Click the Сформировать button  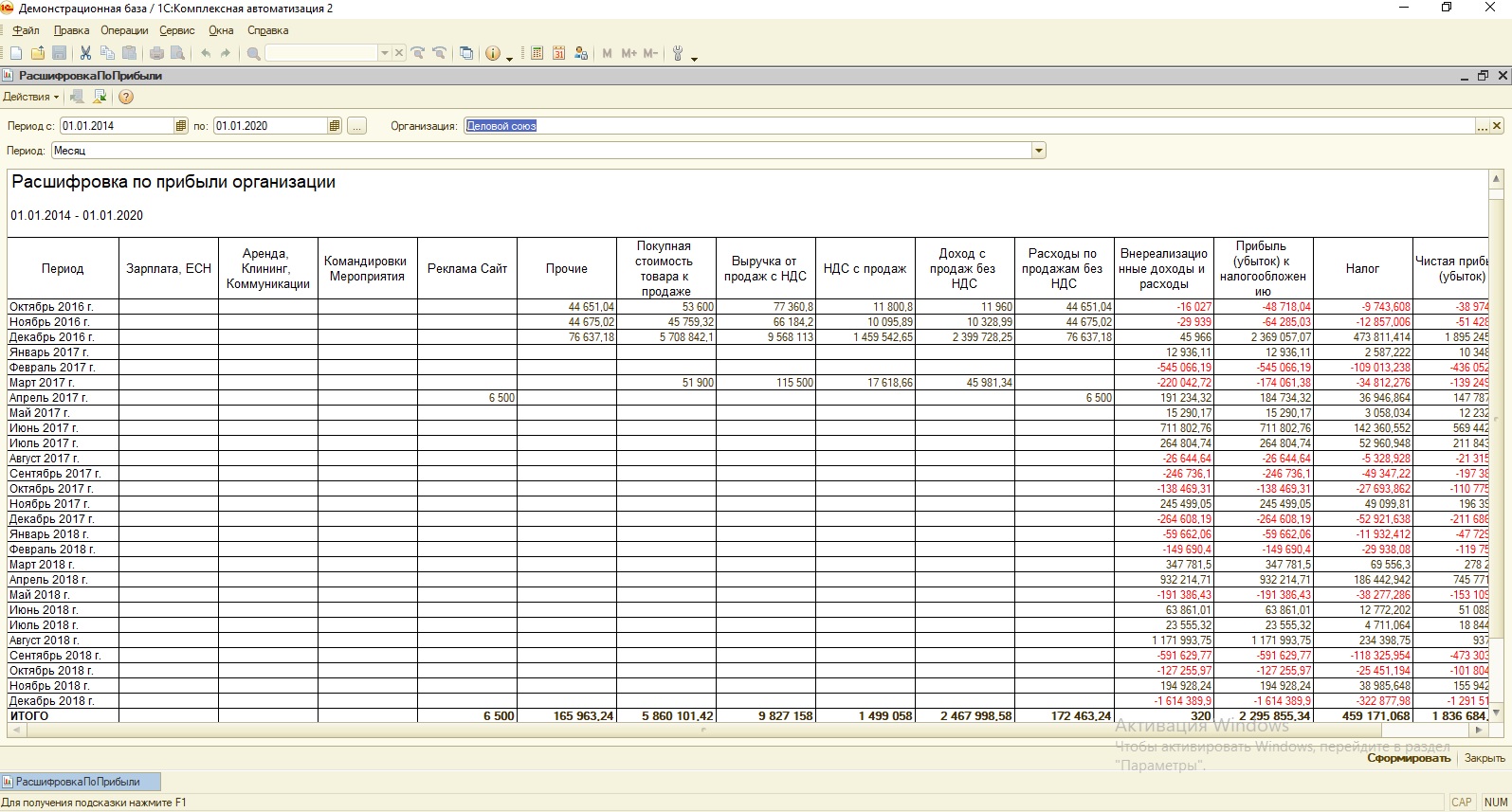click(1409, 758)
